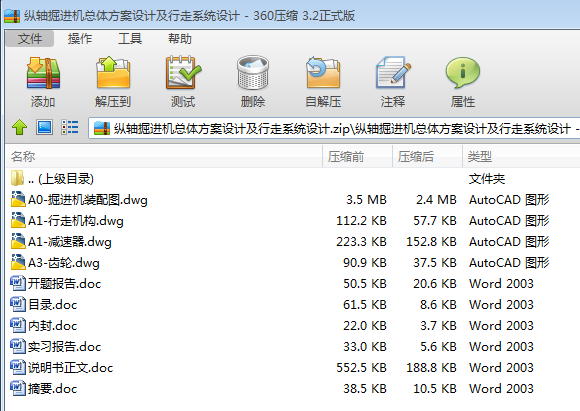Select file name A3-齿轮.dwg
This screenshot has height=411, width=580.
click(x=64, y=263)
